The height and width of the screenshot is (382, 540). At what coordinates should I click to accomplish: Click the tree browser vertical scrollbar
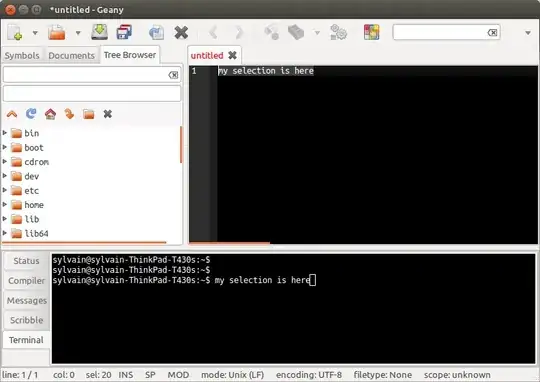(181, 145)
